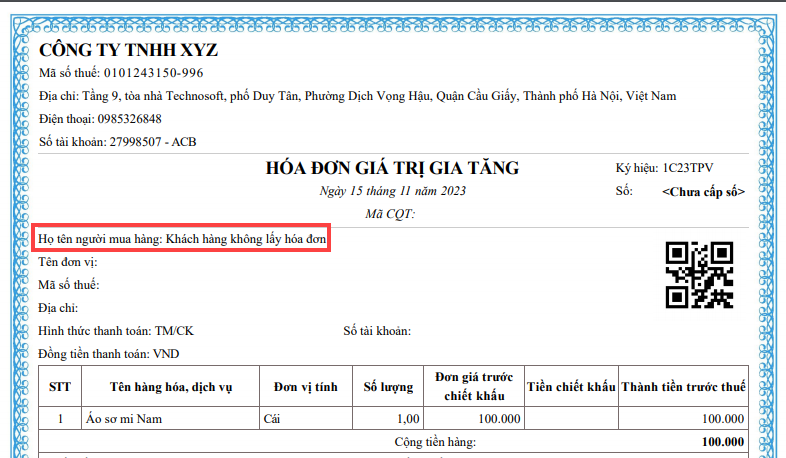Click the HÓA ĐƠN GIÁ TRỊ GIA TĂNG title
Screen dimensions: 786x458
(x=392, y=167)
